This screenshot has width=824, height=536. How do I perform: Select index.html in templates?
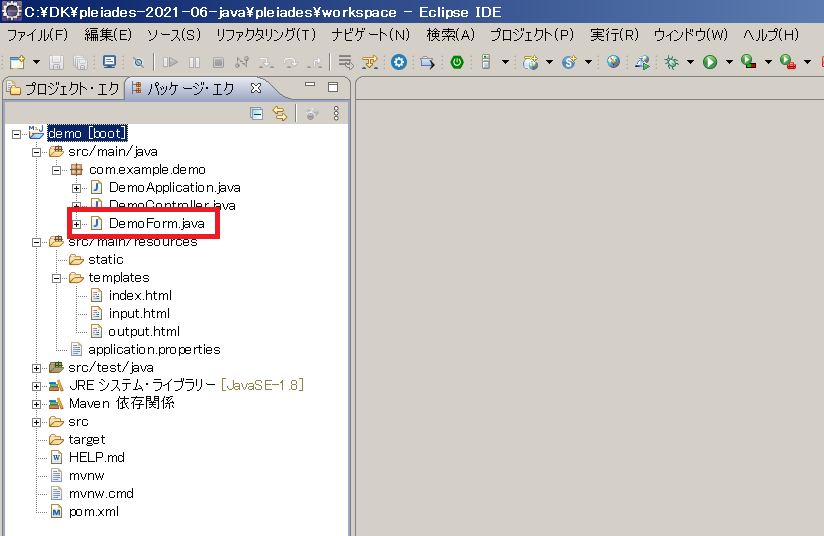(140, 295)
